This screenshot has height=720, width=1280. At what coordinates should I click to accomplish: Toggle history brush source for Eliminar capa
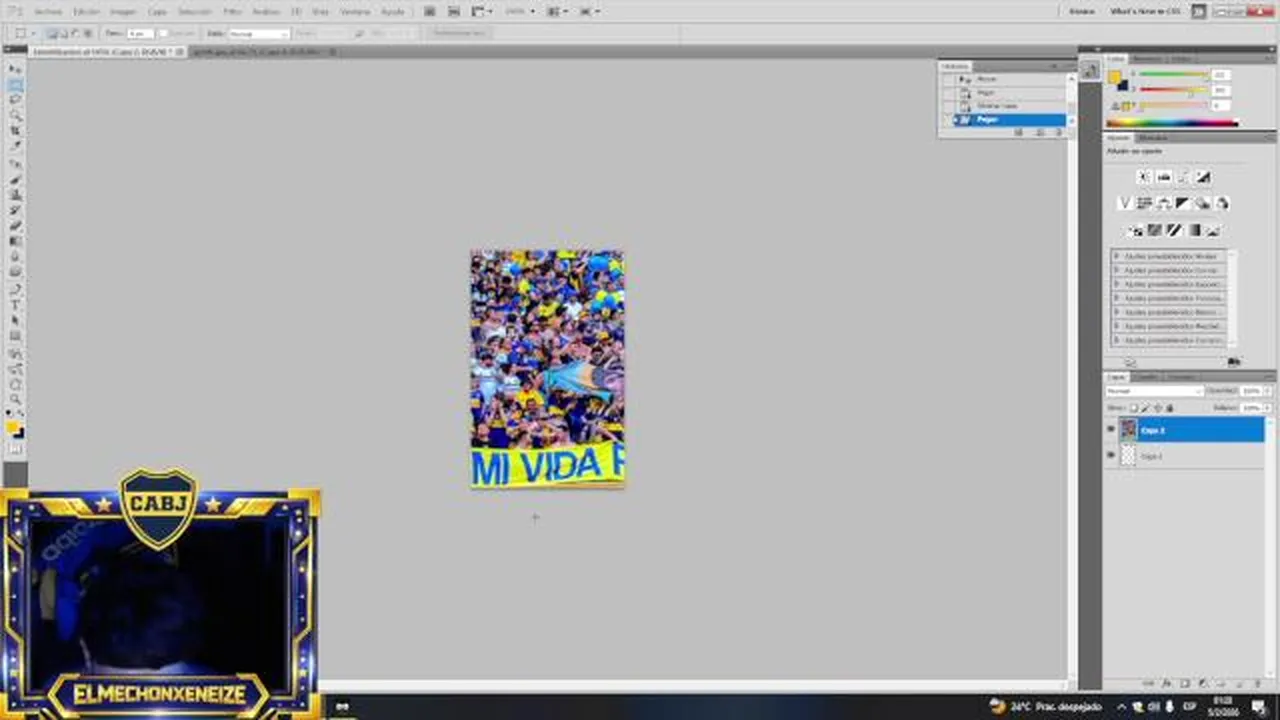point(948,106)
